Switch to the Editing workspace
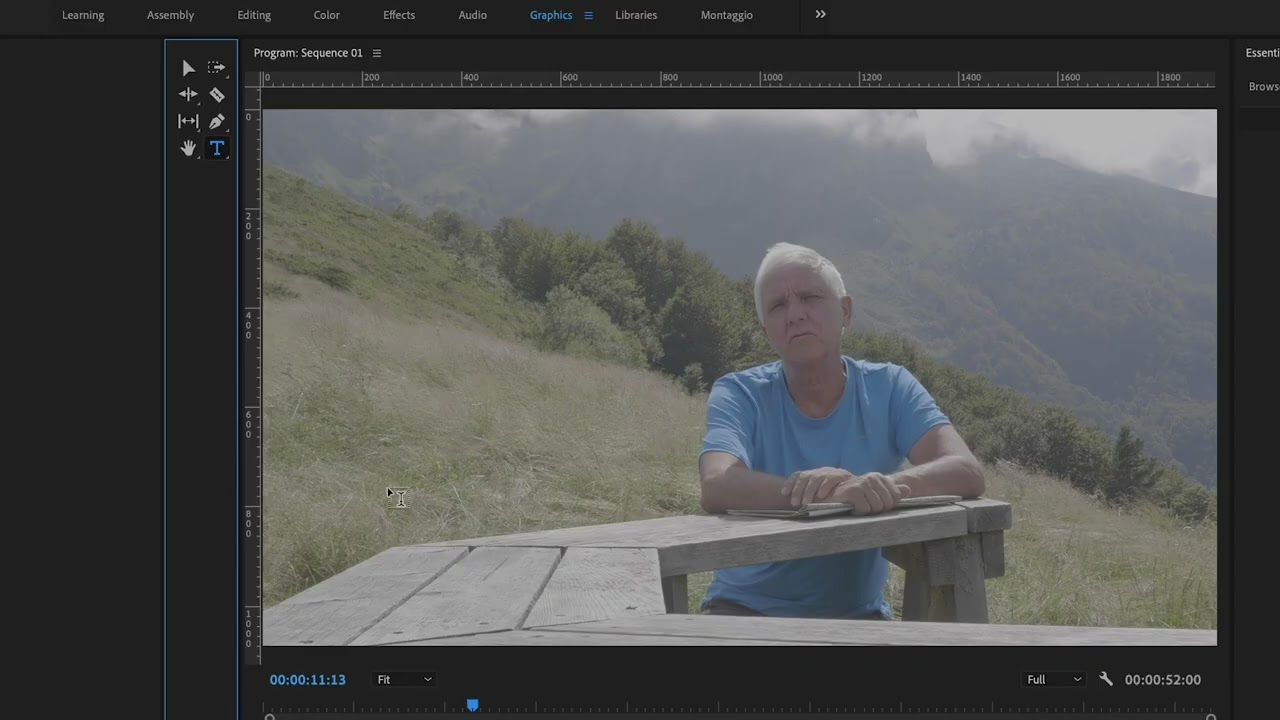The width and height of the screenshot is (1280, 720). (254, 15)
